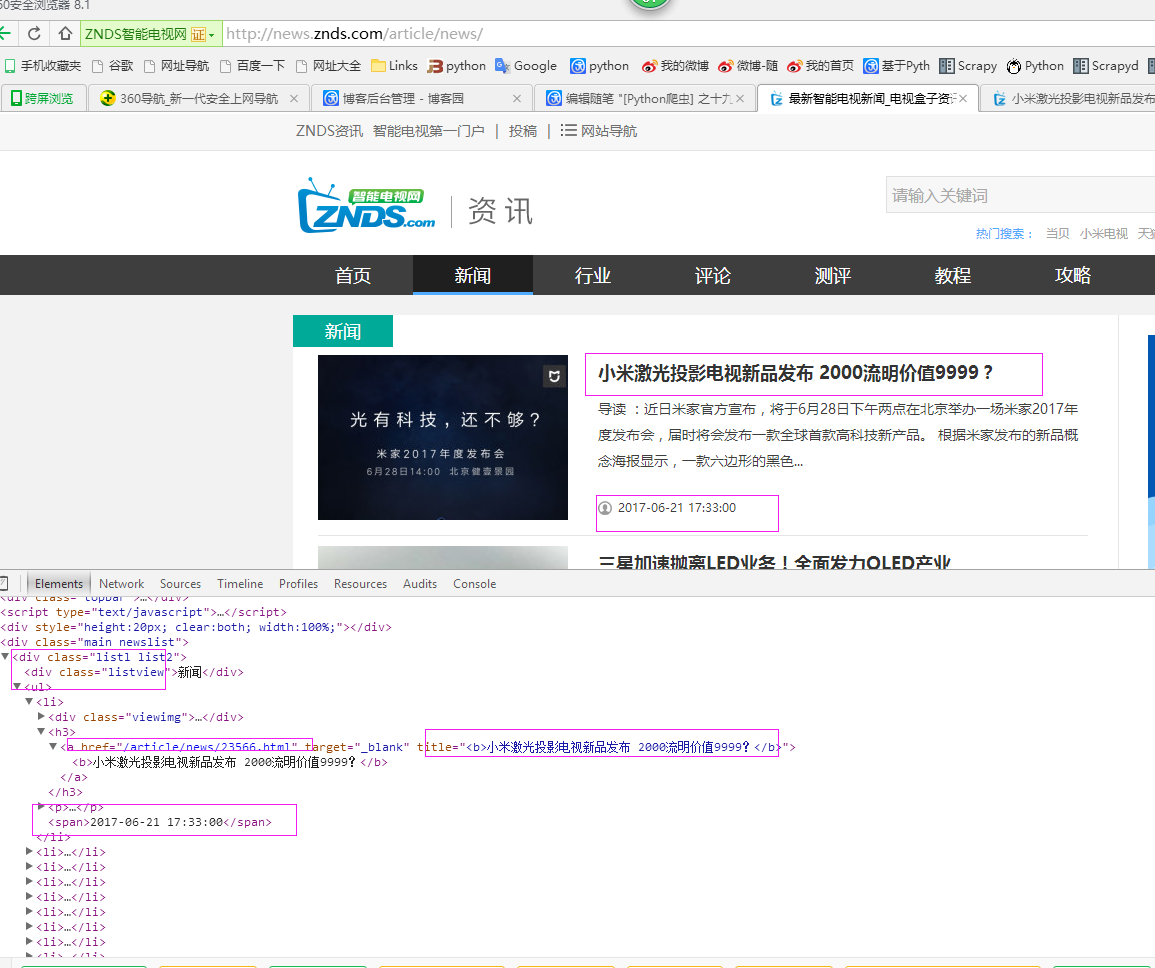Open the 网址大全 bookmark
The height and width of the screenshot is (968, 1155).
click(329, 66)
